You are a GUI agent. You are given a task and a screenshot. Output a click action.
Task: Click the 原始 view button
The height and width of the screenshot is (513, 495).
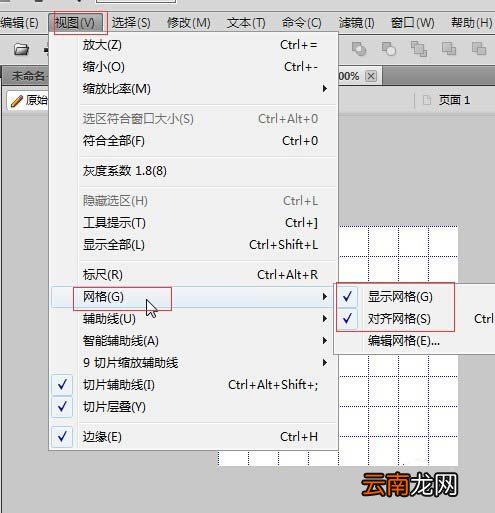28,100
